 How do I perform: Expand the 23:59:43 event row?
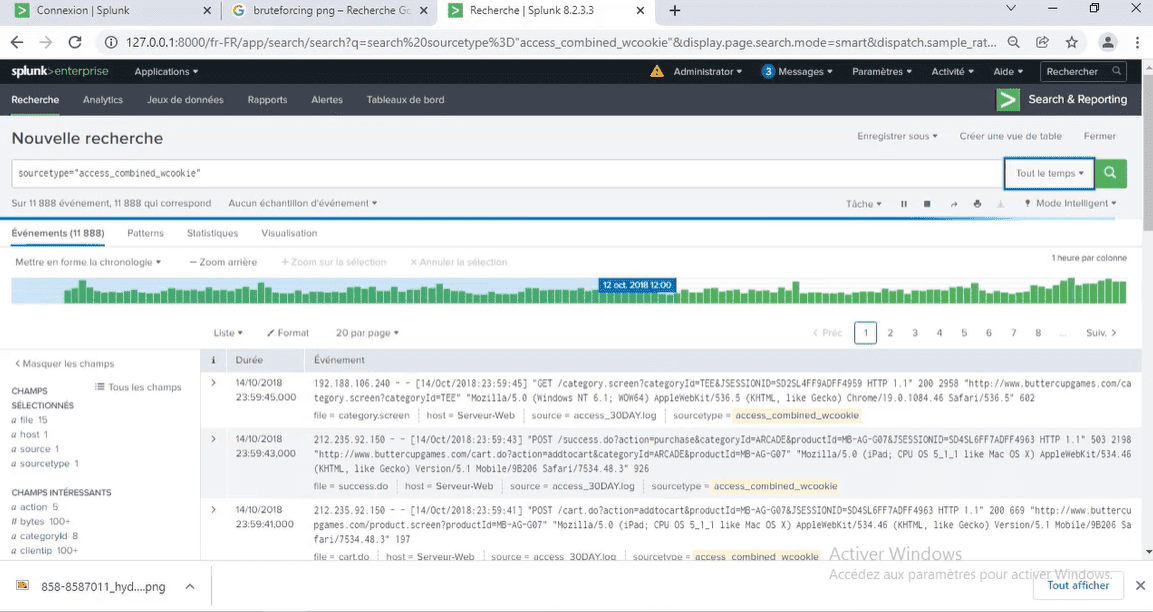pos(213,438)
